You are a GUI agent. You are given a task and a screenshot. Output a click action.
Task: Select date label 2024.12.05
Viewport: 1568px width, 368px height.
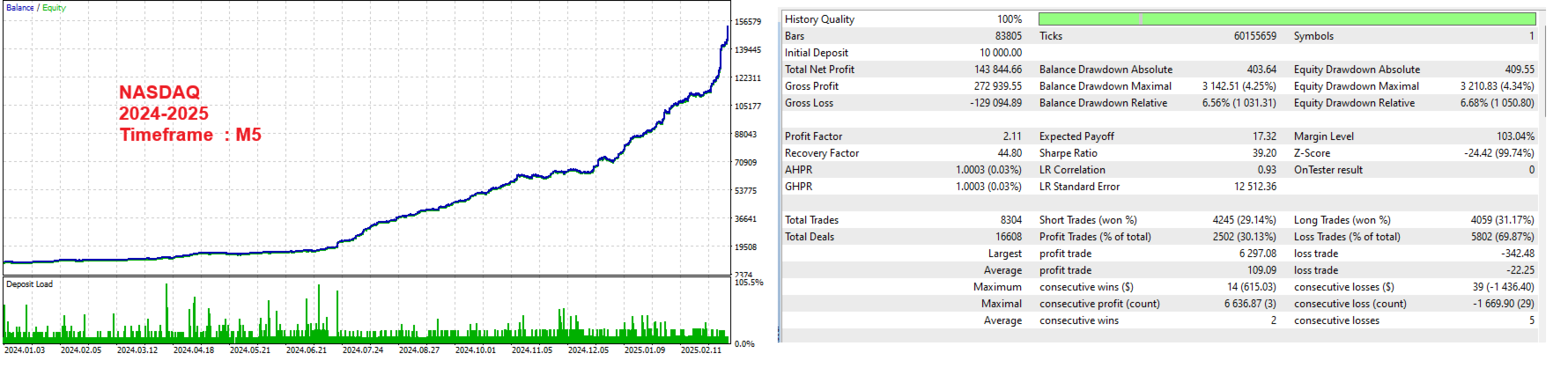click(x=588, y=350)
